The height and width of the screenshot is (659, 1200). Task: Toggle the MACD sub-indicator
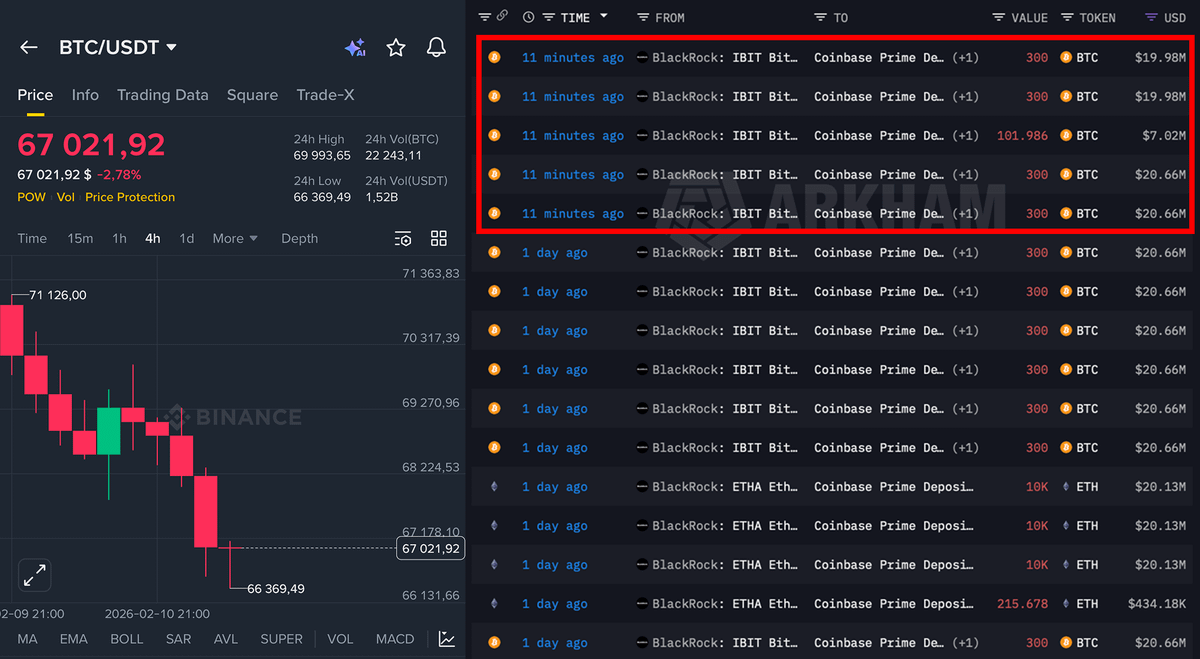click(395, 639)
